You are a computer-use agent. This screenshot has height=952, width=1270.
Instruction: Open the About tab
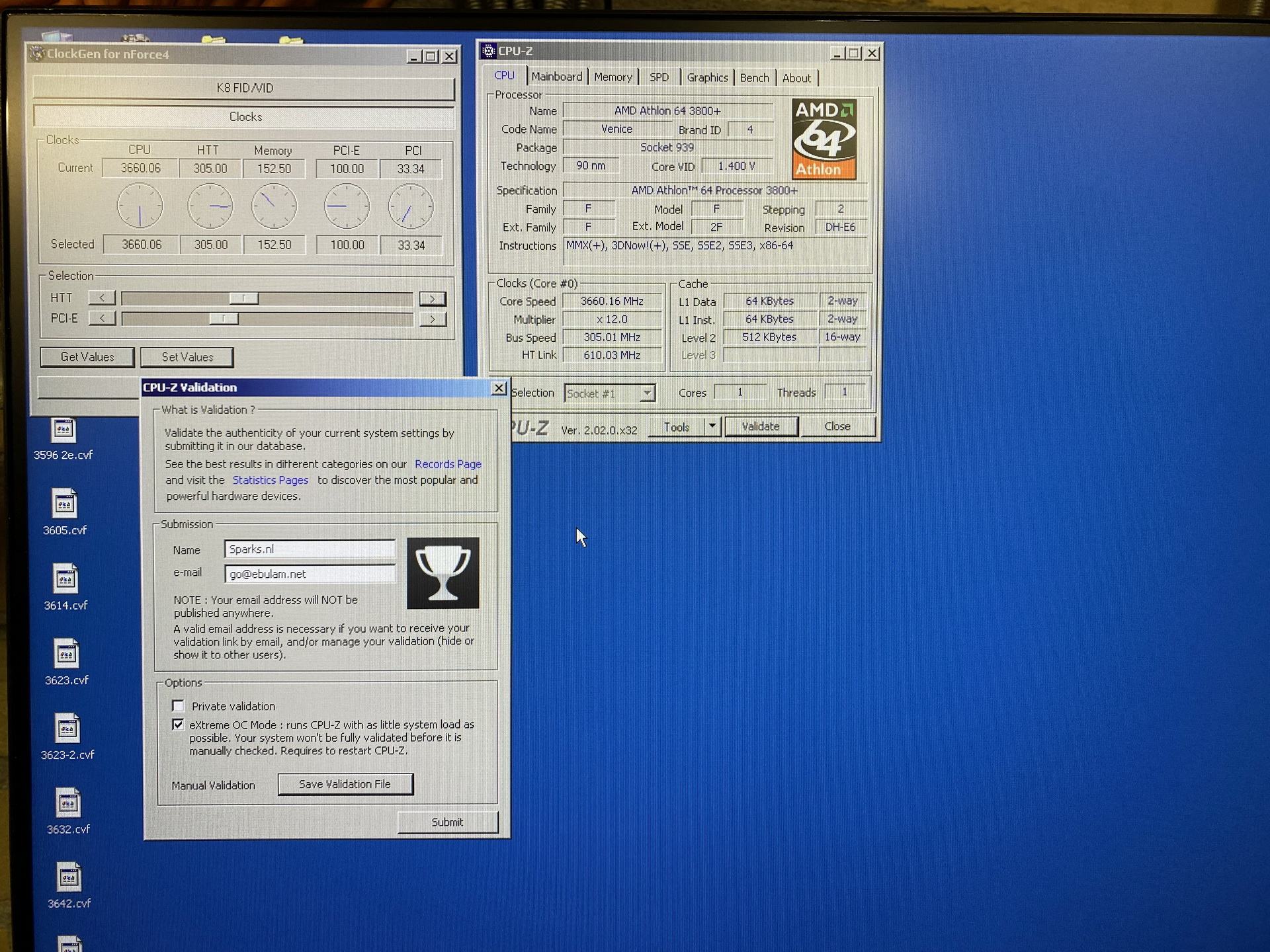797,79
